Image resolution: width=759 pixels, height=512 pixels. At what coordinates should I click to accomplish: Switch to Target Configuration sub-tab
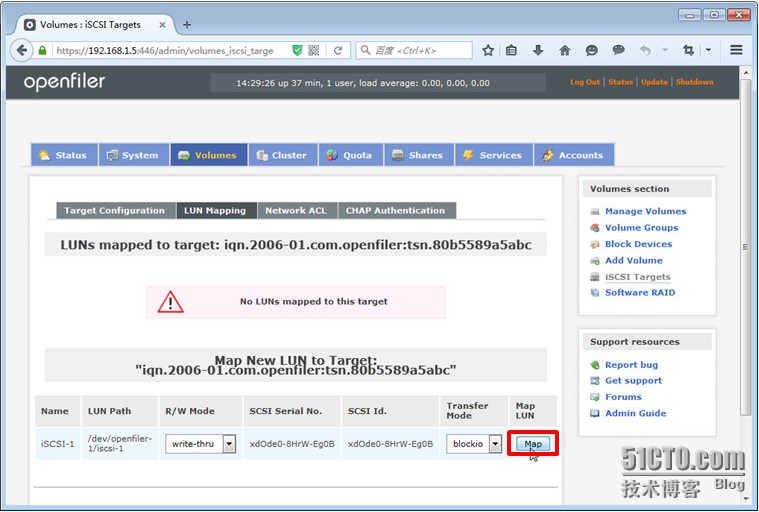115,211
